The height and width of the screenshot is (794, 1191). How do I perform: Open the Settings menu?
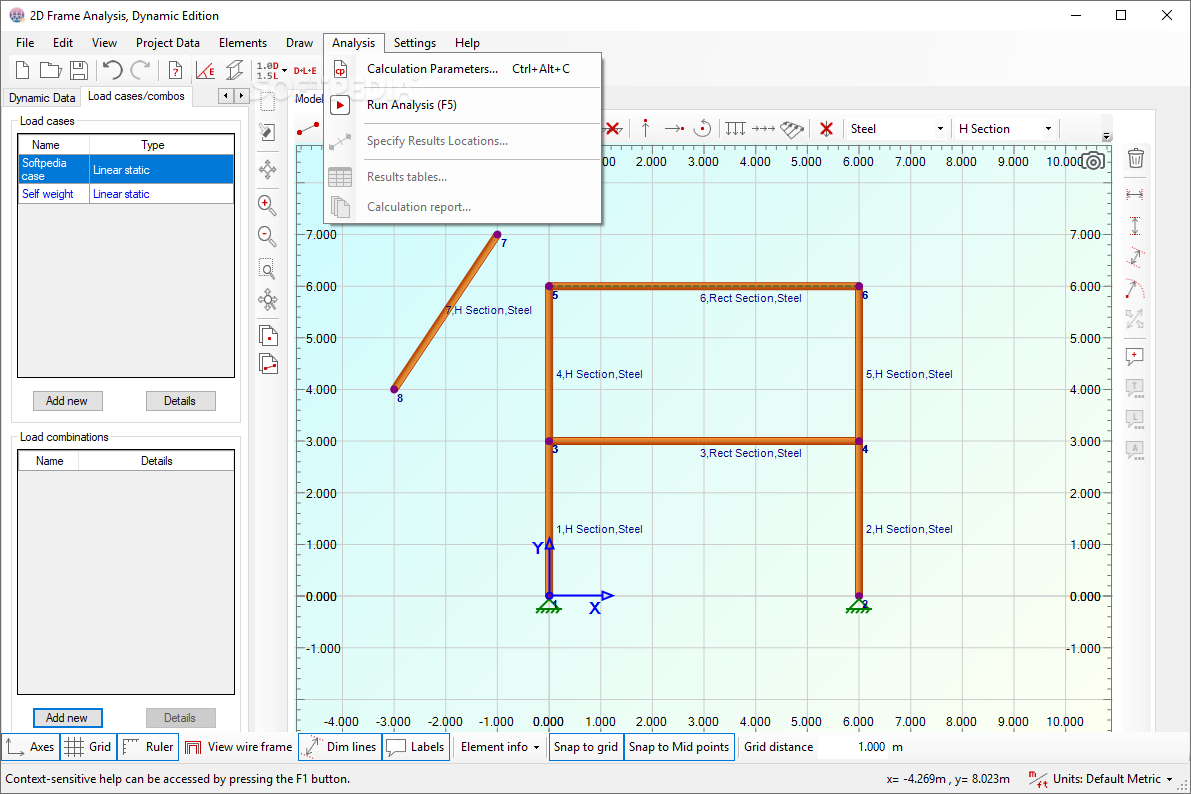[415, 43]
